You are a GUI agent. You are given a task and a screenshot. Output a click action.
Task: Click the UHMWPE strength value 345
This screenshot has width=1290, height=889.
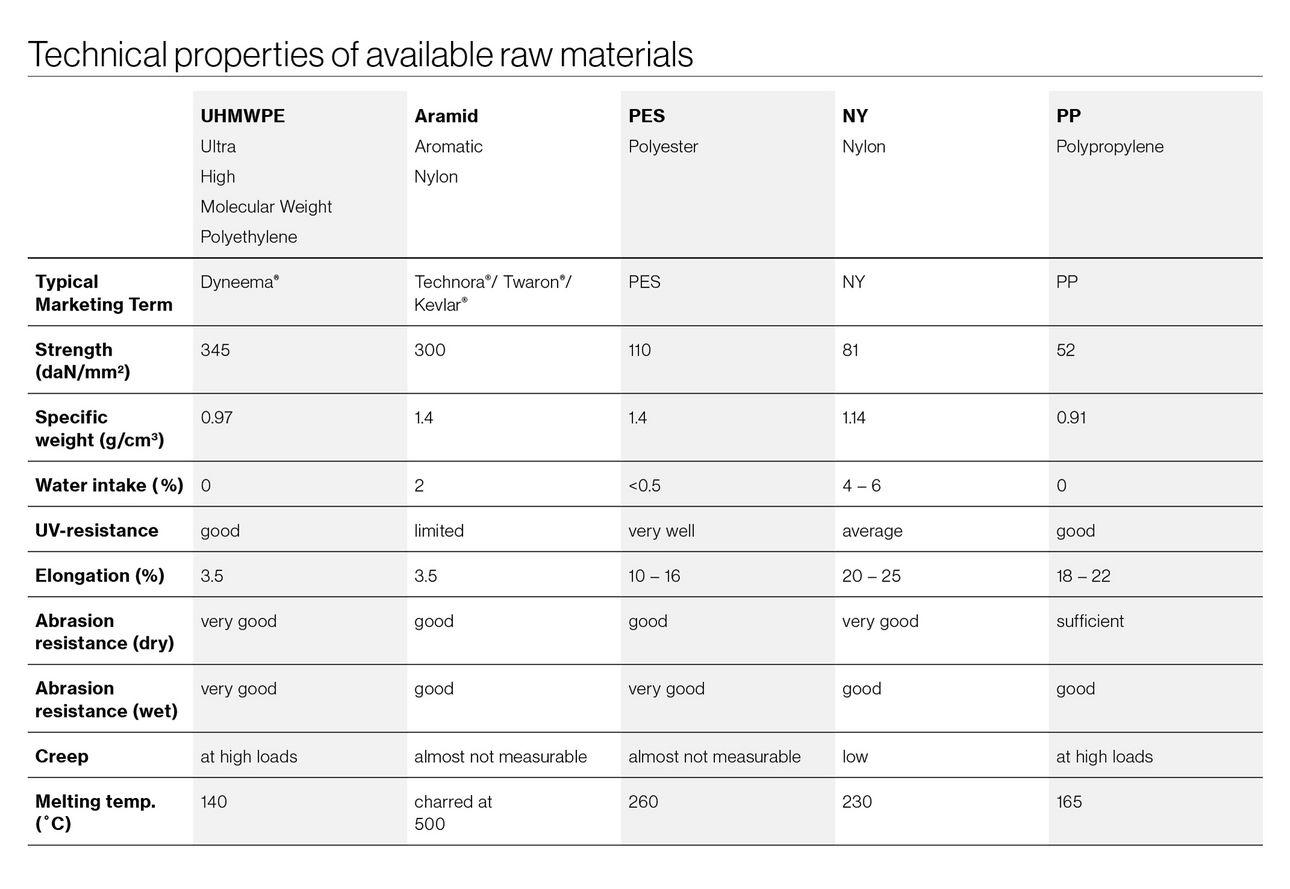point(216,350)
